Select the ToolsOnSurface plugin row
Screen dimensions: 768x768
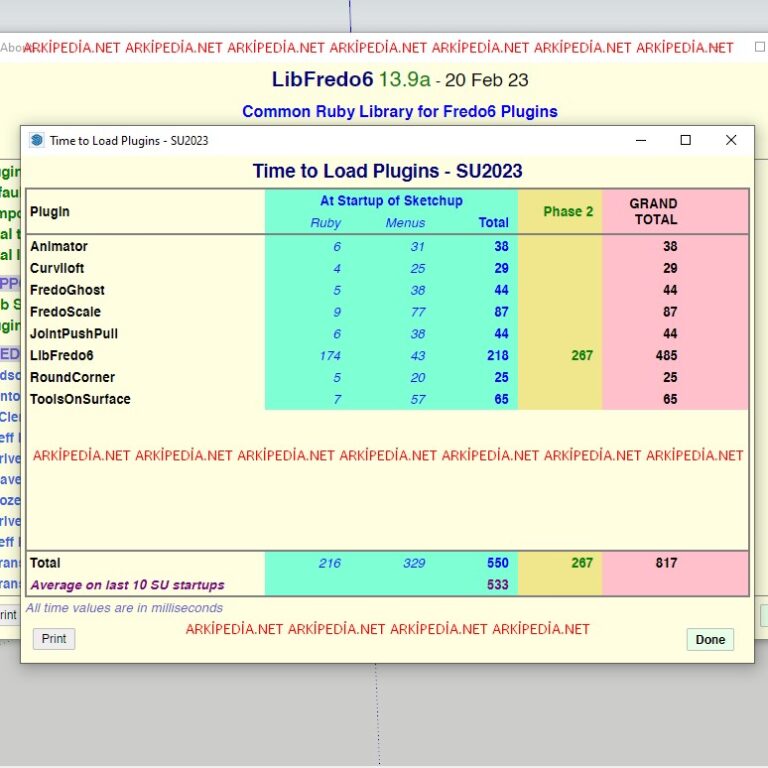pos(387,399)
